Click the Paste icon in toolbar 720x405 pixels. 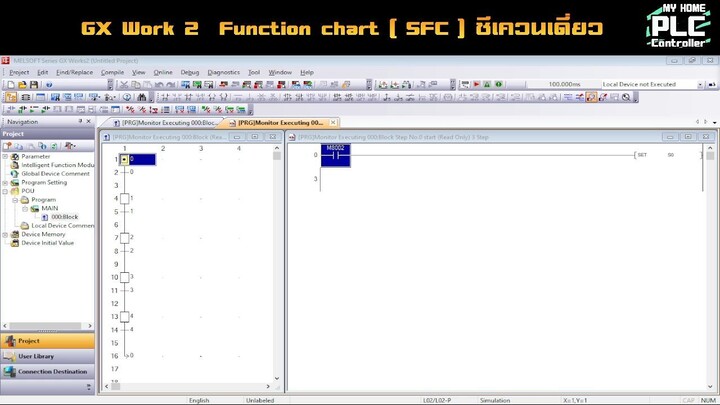[x=147, y=84]
